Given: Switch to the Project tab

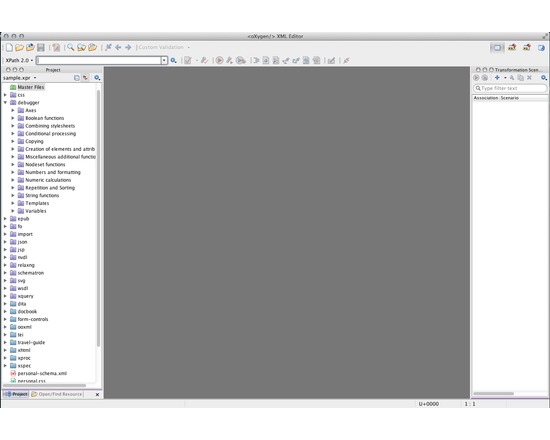Looking at the screenshot, I should [x=16, y=394].
